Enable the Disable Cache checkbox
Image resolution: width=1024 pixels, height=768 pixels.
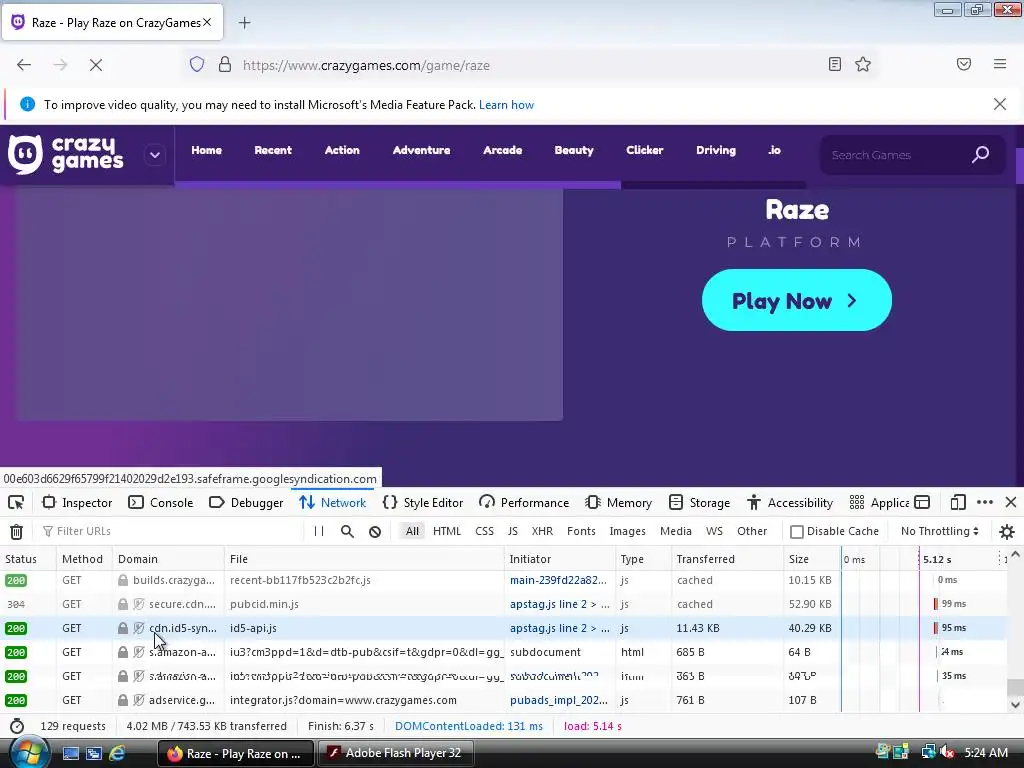pyautogui.click(x=797, y=532)
